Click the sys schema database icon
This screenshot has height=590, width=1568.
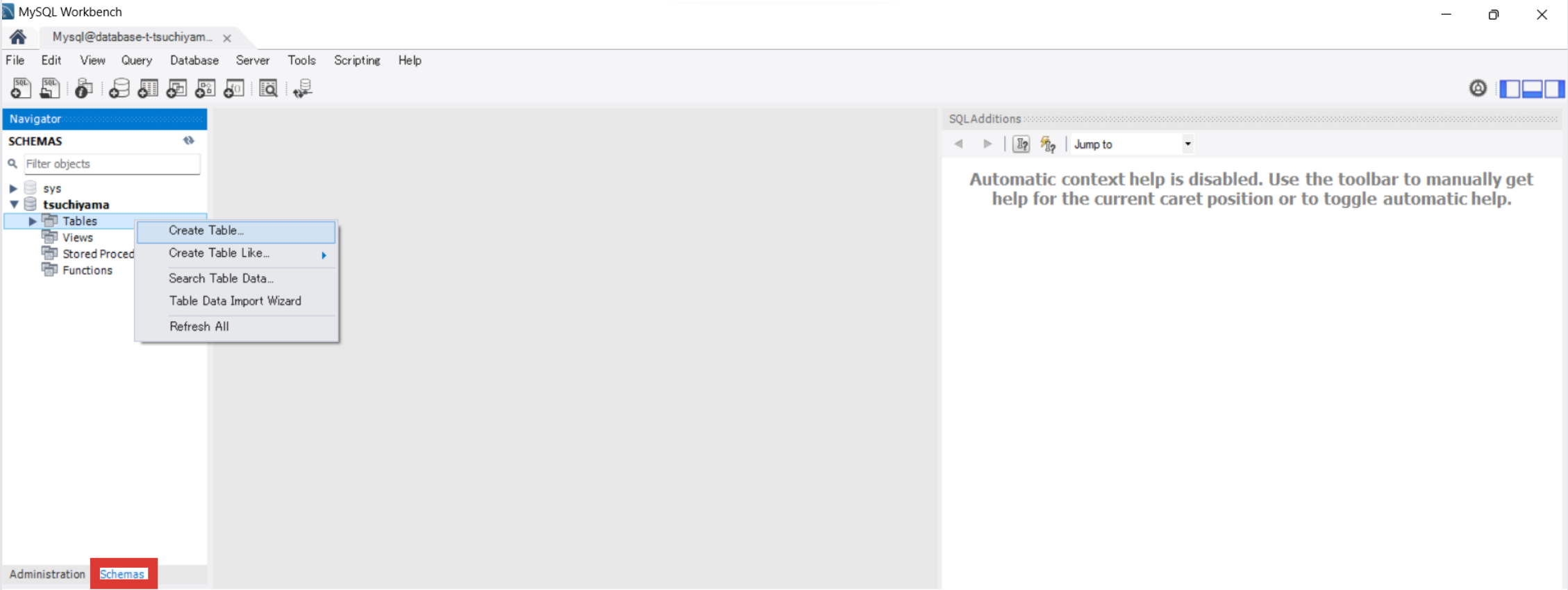[31, 188]
